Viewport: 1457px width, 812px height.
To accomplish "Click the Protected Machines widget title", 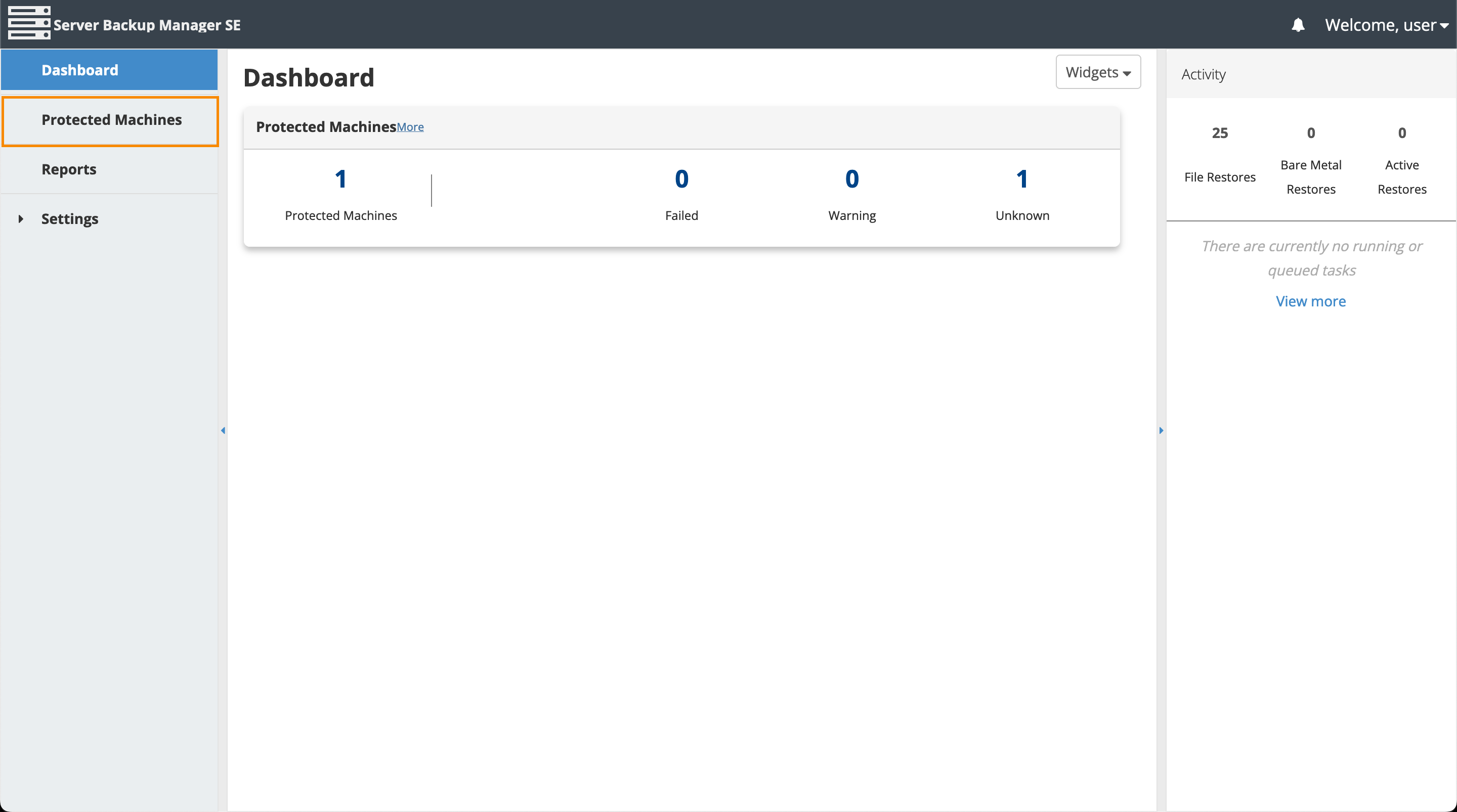I will click(x=326, y=127).
